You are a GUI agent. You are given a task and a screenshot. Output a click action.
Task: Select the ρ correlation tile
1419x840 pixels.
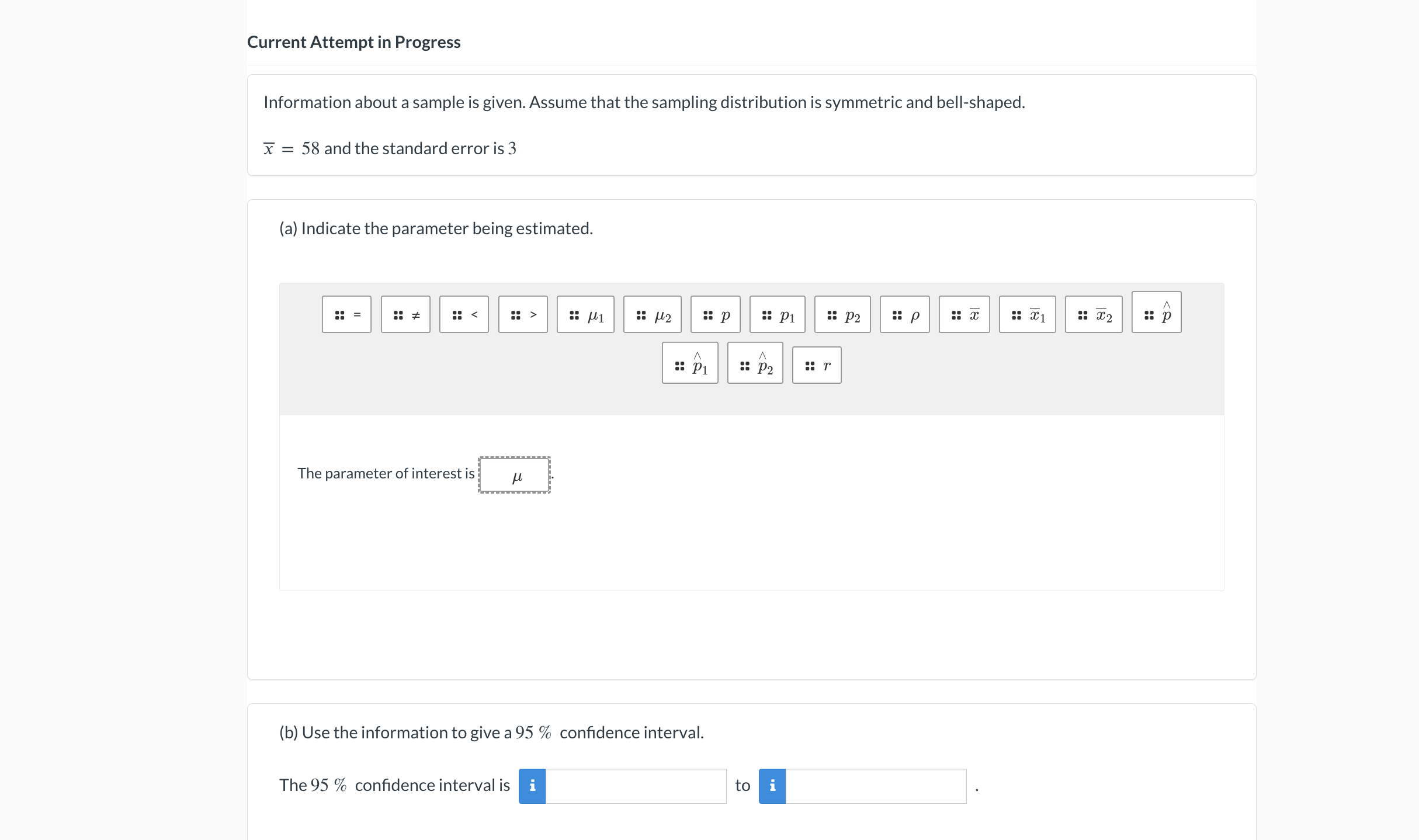905,314
